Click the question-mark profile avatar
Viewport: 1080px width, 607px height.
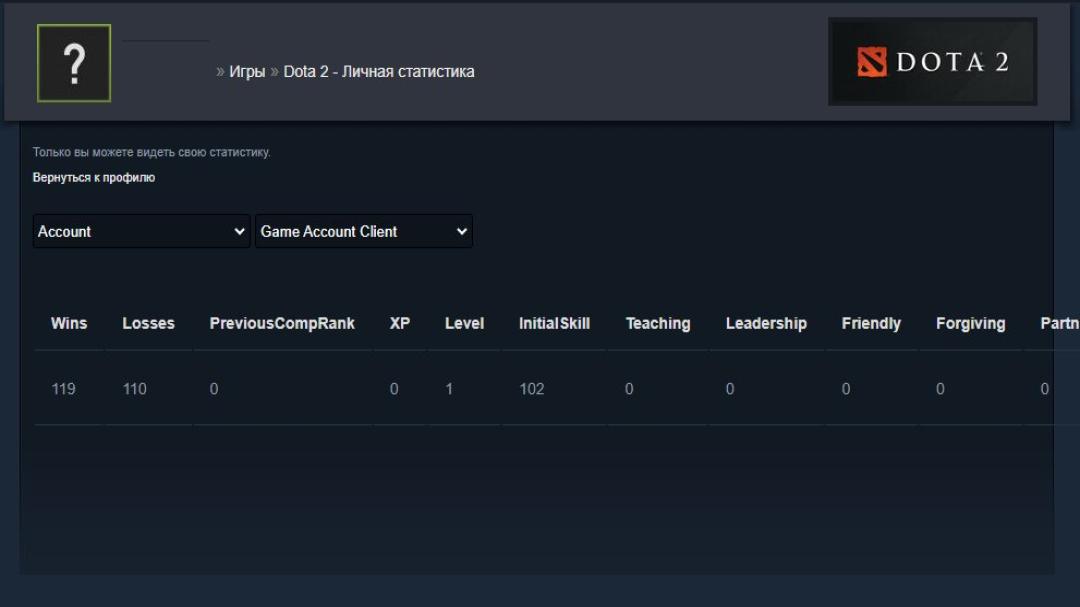click(x=74, y=63)
